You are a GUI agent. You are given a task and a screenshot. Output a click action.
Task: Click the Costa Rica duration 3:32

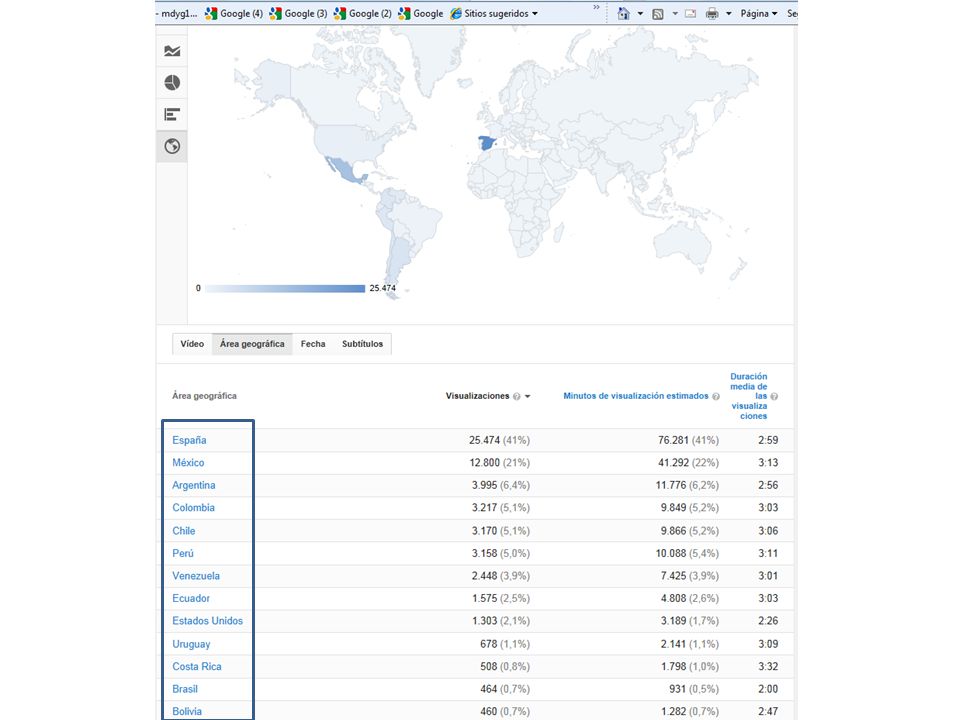tap(768, 667)
